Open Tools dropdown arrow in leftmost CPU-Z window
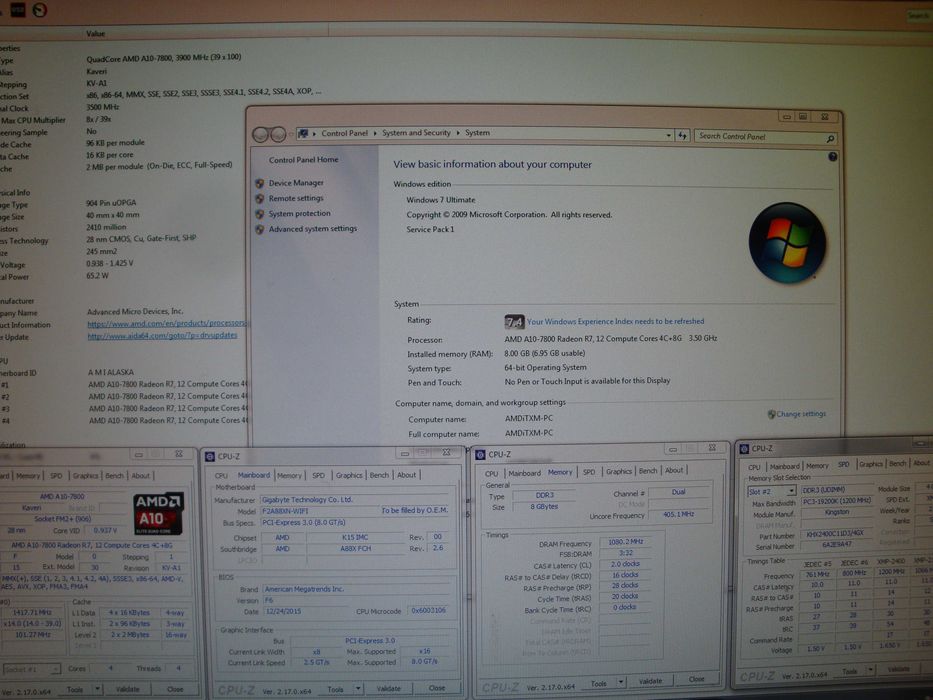 [97, 689]
